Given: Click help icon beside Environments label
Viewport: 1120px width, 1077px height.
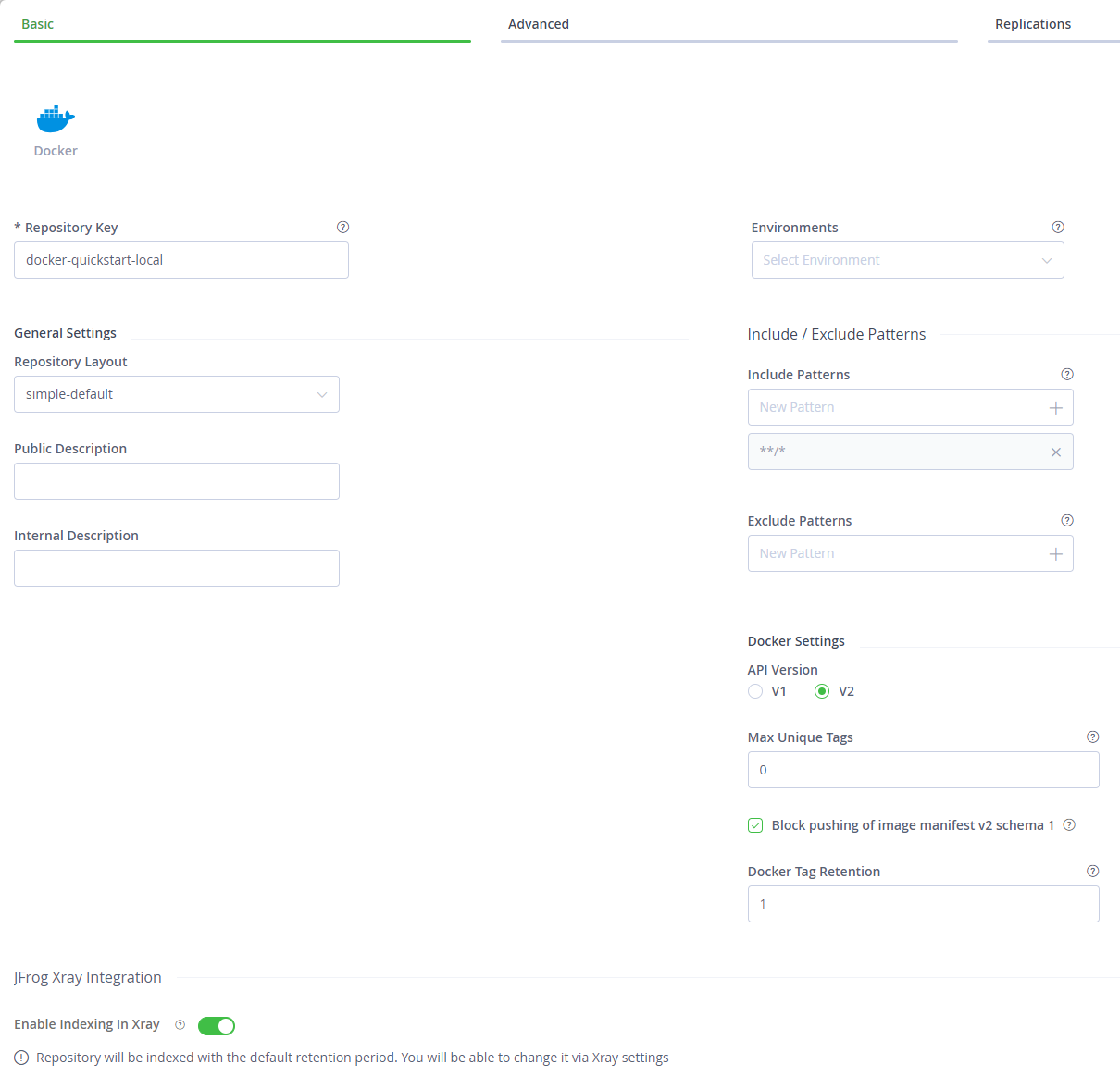Looking at the screenshot, I should (1058, 228).
